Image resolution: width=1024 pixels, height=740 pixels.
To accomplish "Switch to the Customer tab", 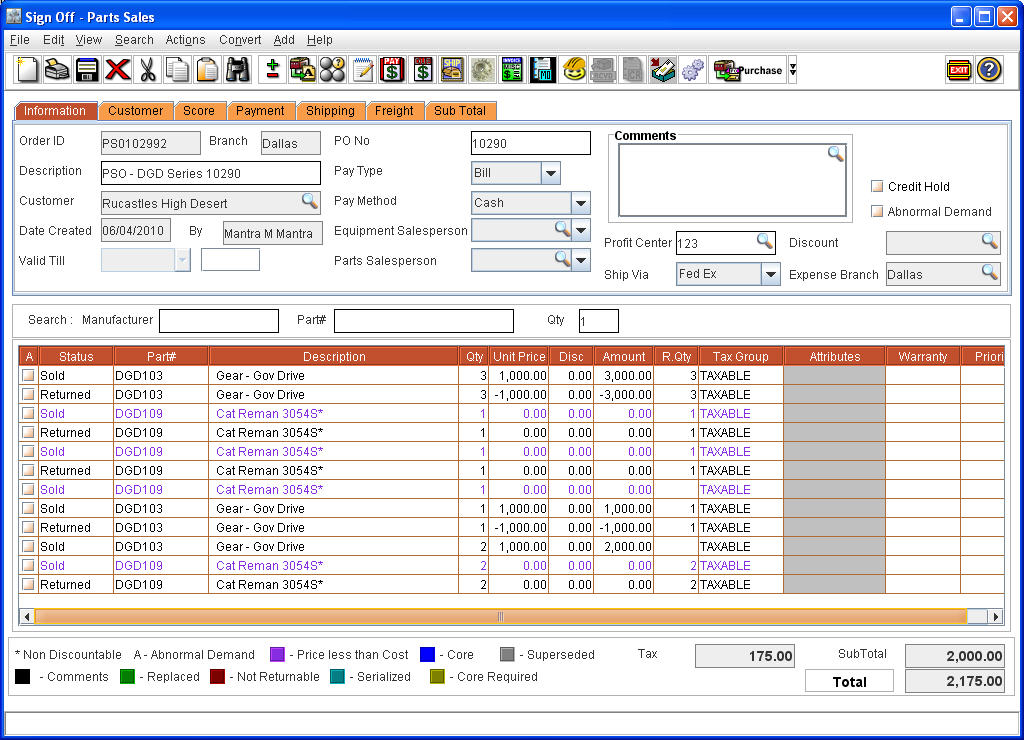I will (135, 111).
